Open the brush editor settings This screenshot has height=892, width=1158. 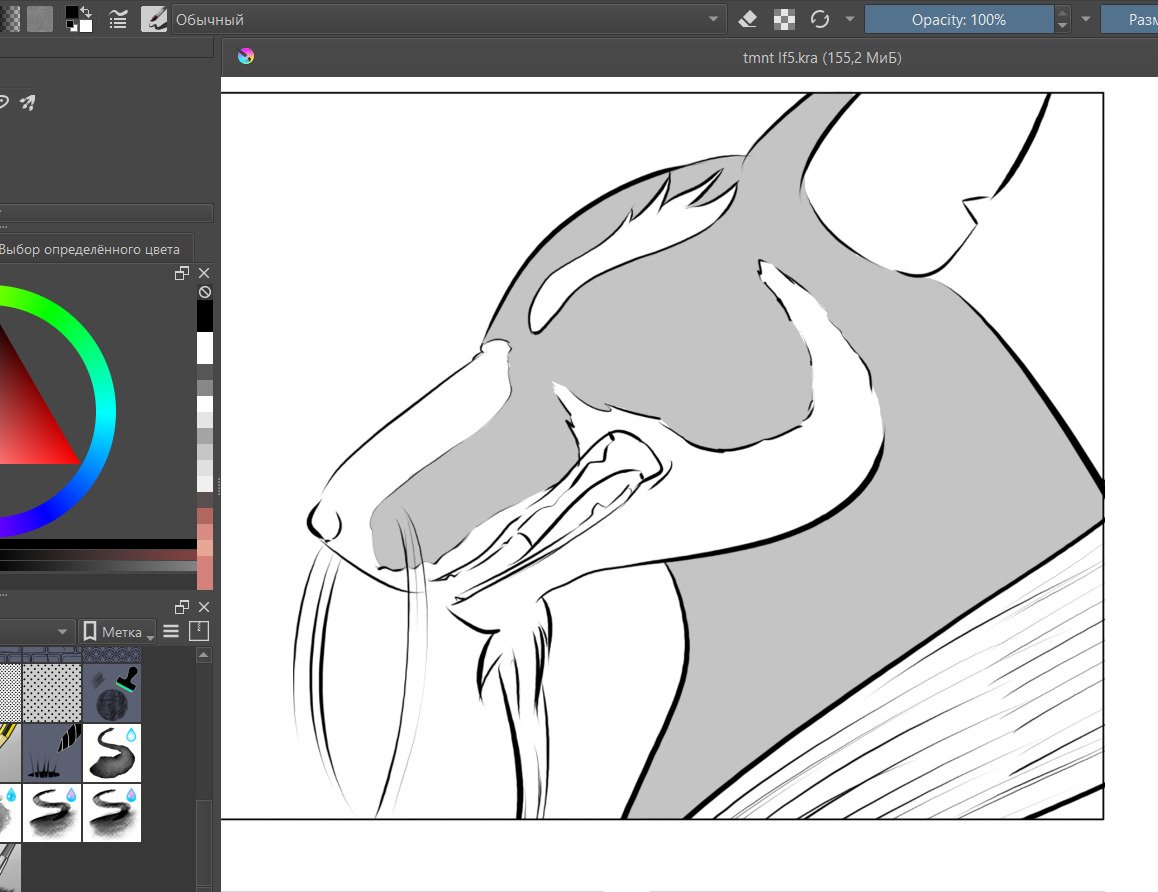(x=117, y=19)
